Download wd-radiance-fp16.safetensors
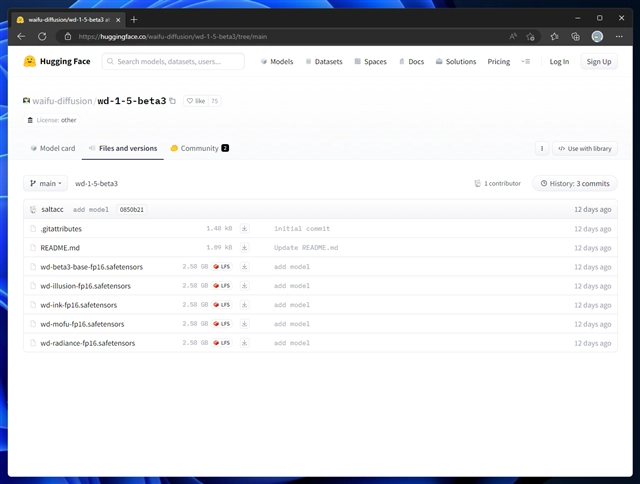Image resolution: width=640 pixels, height=484 pixels. tap(244, 343)
